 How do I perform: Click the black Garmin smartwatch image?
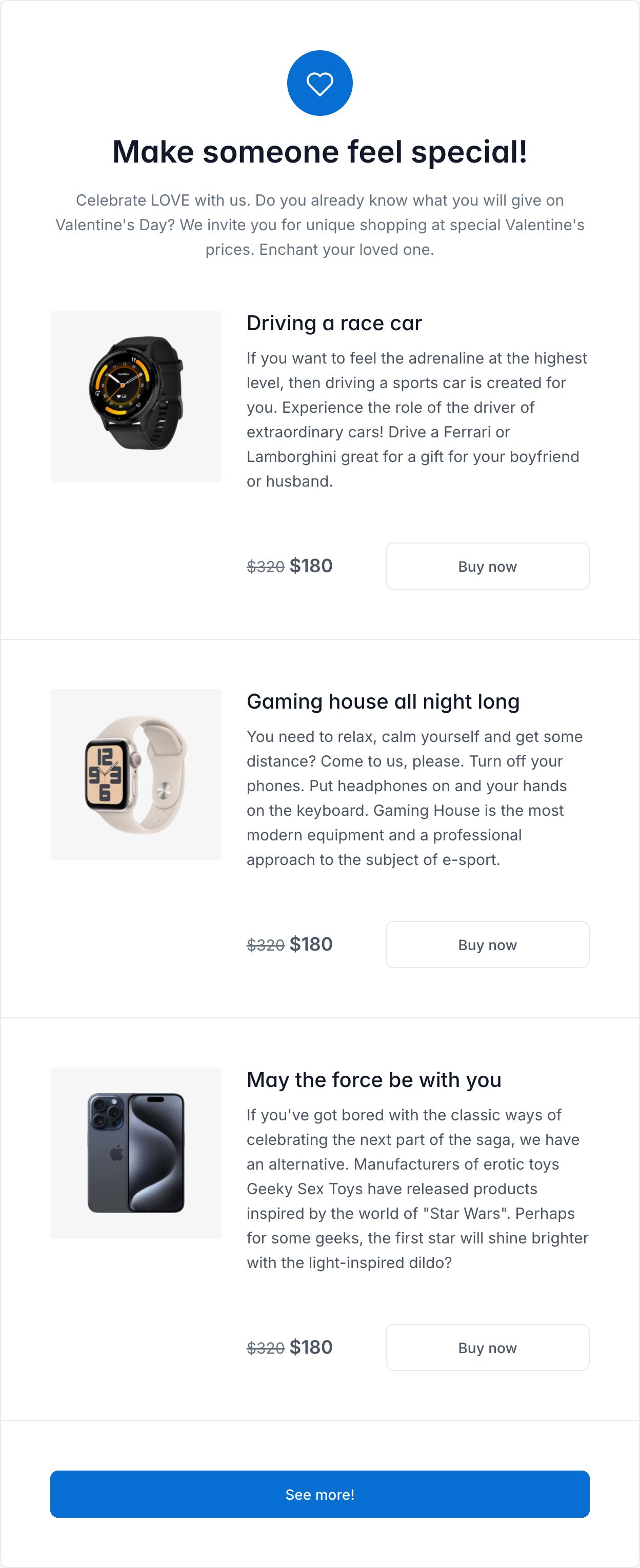[x=136, y=396]
